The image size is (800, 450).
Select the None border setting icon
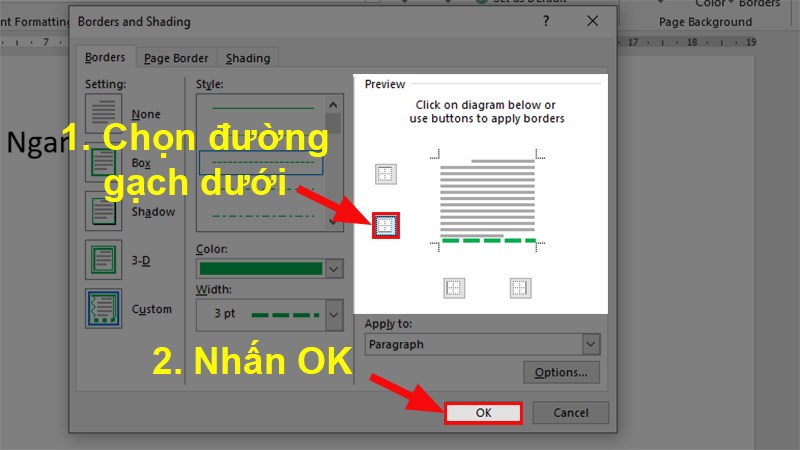click(x=105, y=114)
